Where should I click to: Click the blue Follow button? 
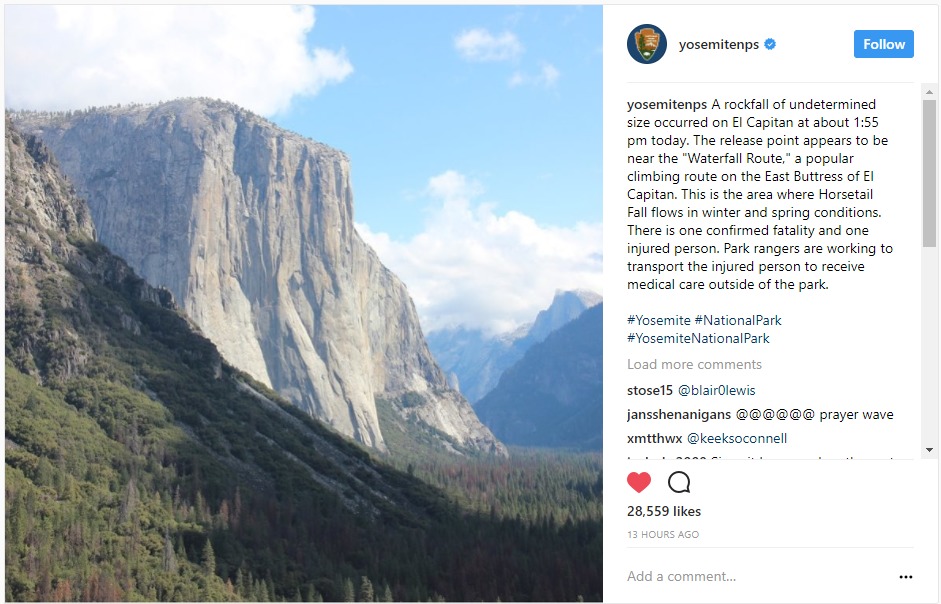pos(883,44)
